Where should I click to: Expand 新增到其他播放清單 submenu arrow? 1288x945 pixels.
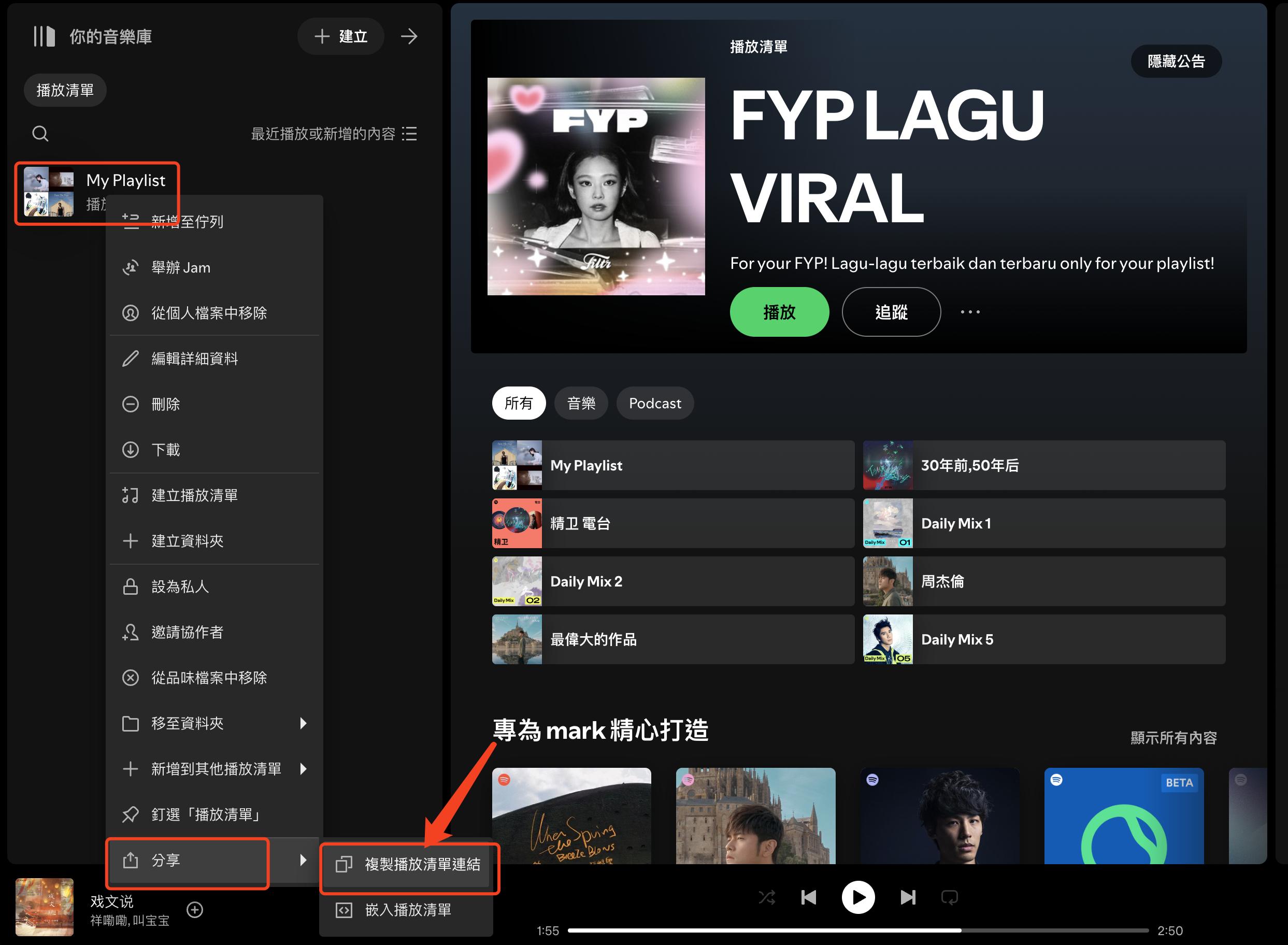pyautogui.click(x=303, y=769)
